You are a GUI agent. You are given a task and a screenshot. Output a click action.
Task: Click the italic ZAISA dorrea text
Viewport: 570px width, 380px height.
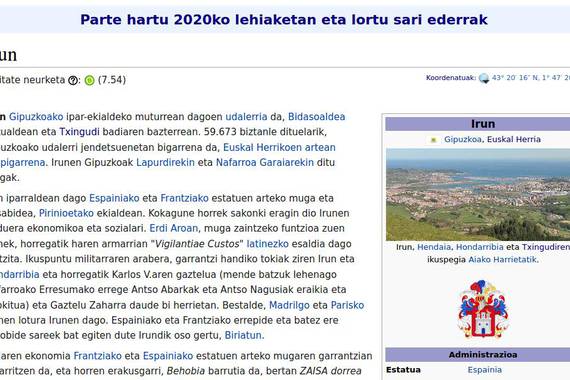[x=330, y=371]
